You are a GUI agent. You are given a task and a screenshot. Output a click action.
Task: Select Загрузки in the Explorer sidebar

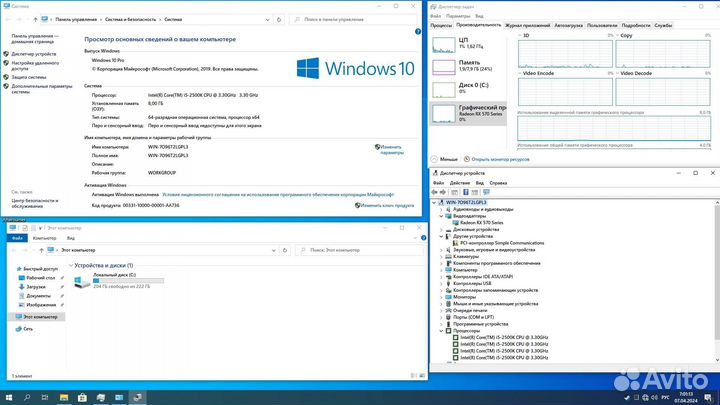point(35,287)
